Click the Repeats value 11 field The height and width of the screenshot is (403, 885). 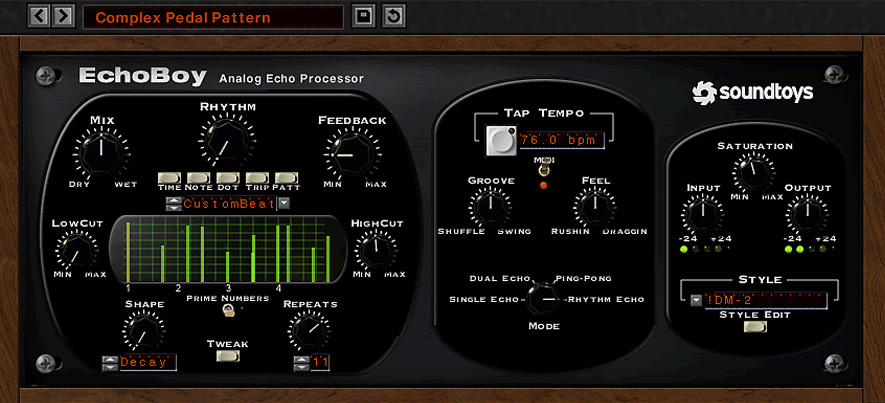click(320, 363)
